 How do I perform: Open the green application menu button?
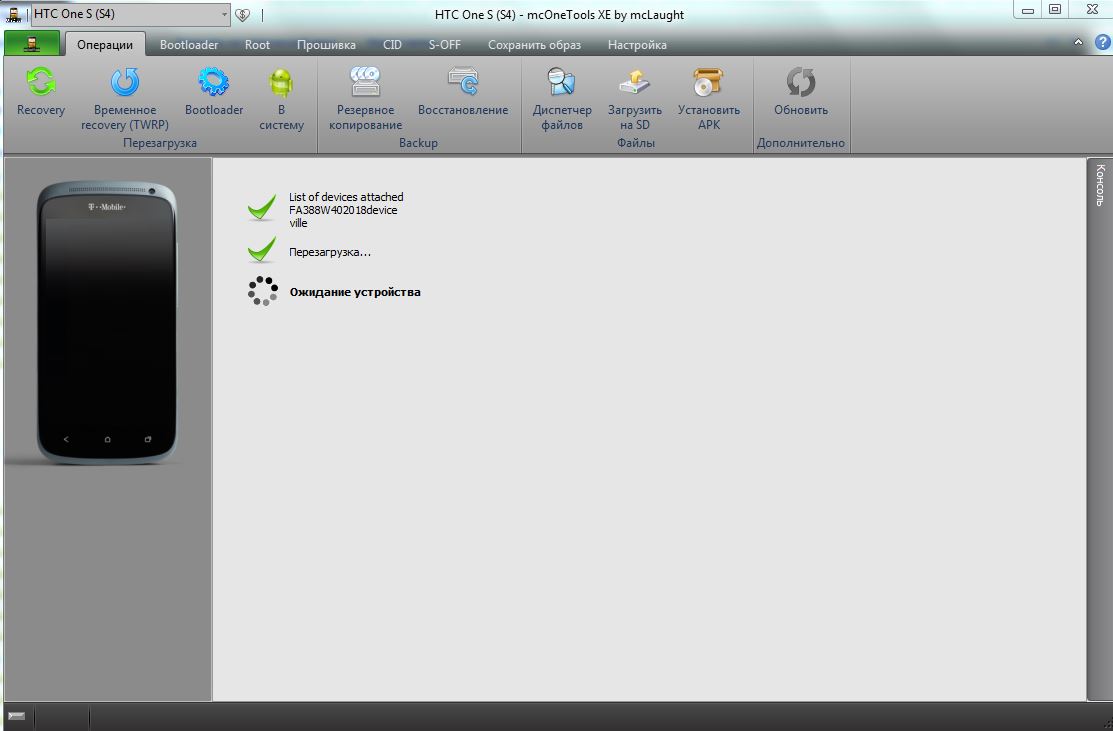[x=31, y=43]
